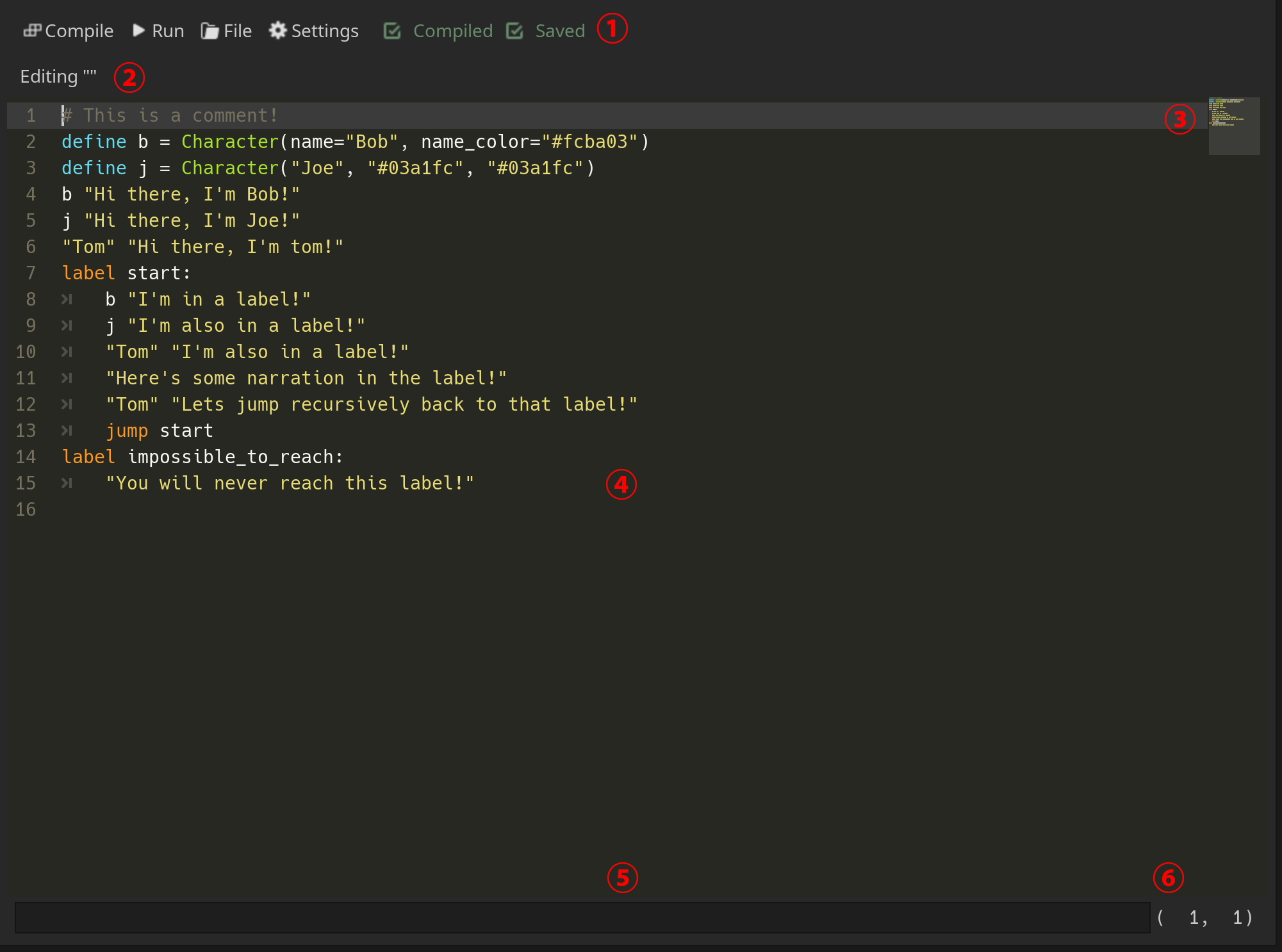
Task: Click the "You will never reach this label!" line
Action: pyautogui.click(x=290, y=483)
